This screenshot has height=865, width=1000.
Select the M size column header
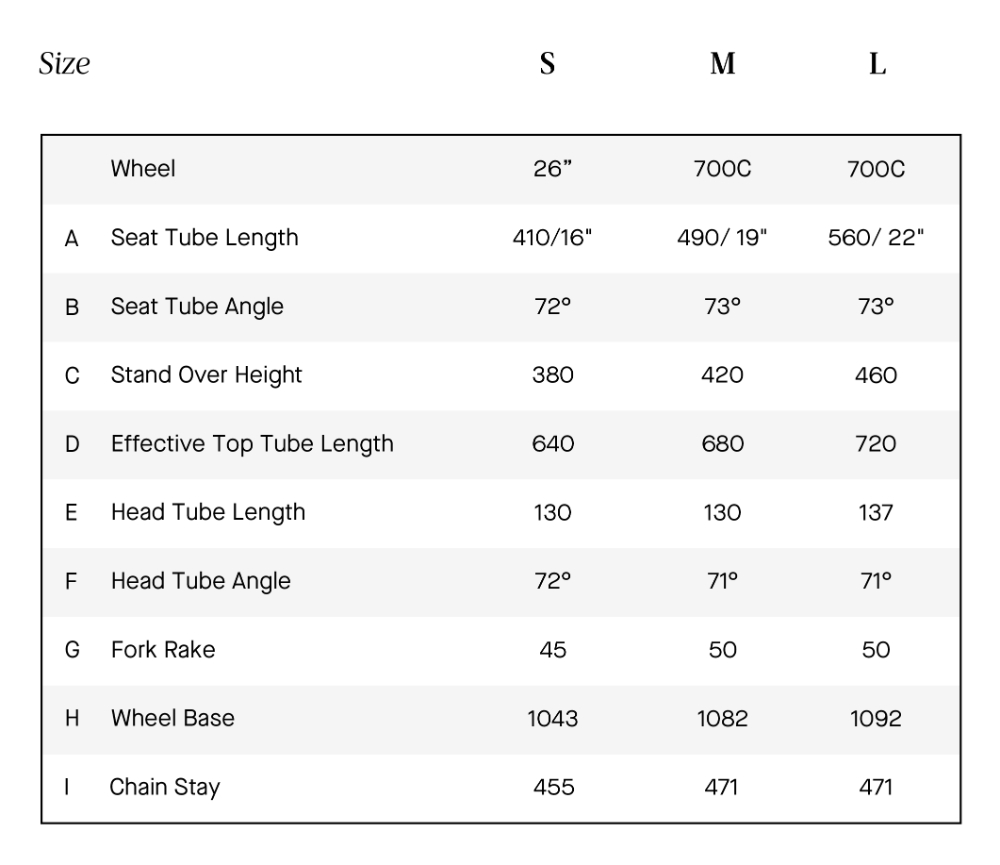tap(722, 65)
